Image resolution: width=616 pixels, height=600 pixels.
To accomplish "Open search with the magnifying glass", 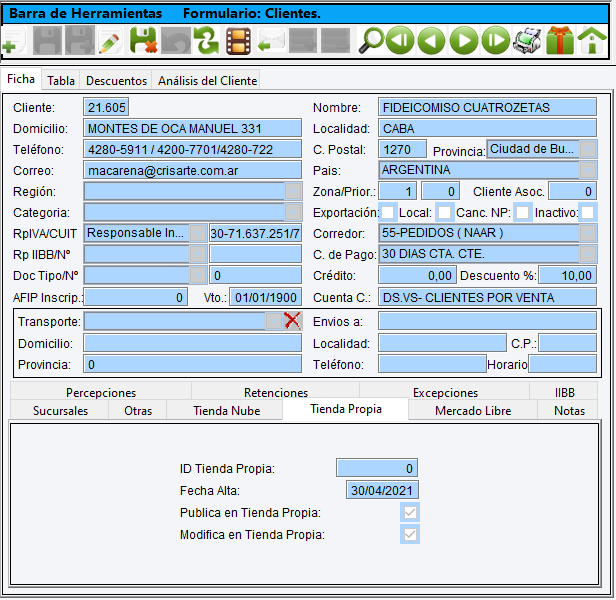I will point(371,42).
